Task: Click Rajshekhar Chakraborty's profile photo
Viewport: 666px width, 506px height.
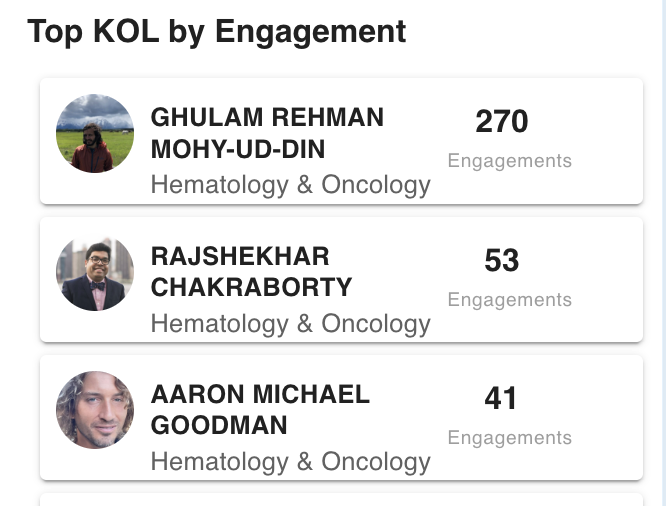Action: point(94,273)
